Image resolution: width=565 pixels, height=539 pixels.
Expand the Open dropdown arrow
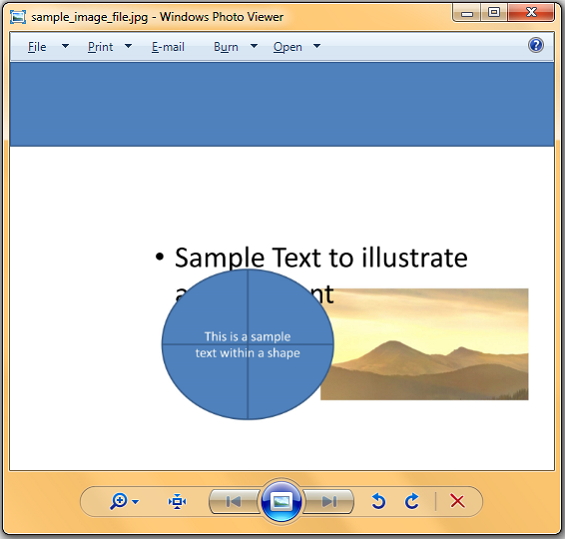click(317, 46)
